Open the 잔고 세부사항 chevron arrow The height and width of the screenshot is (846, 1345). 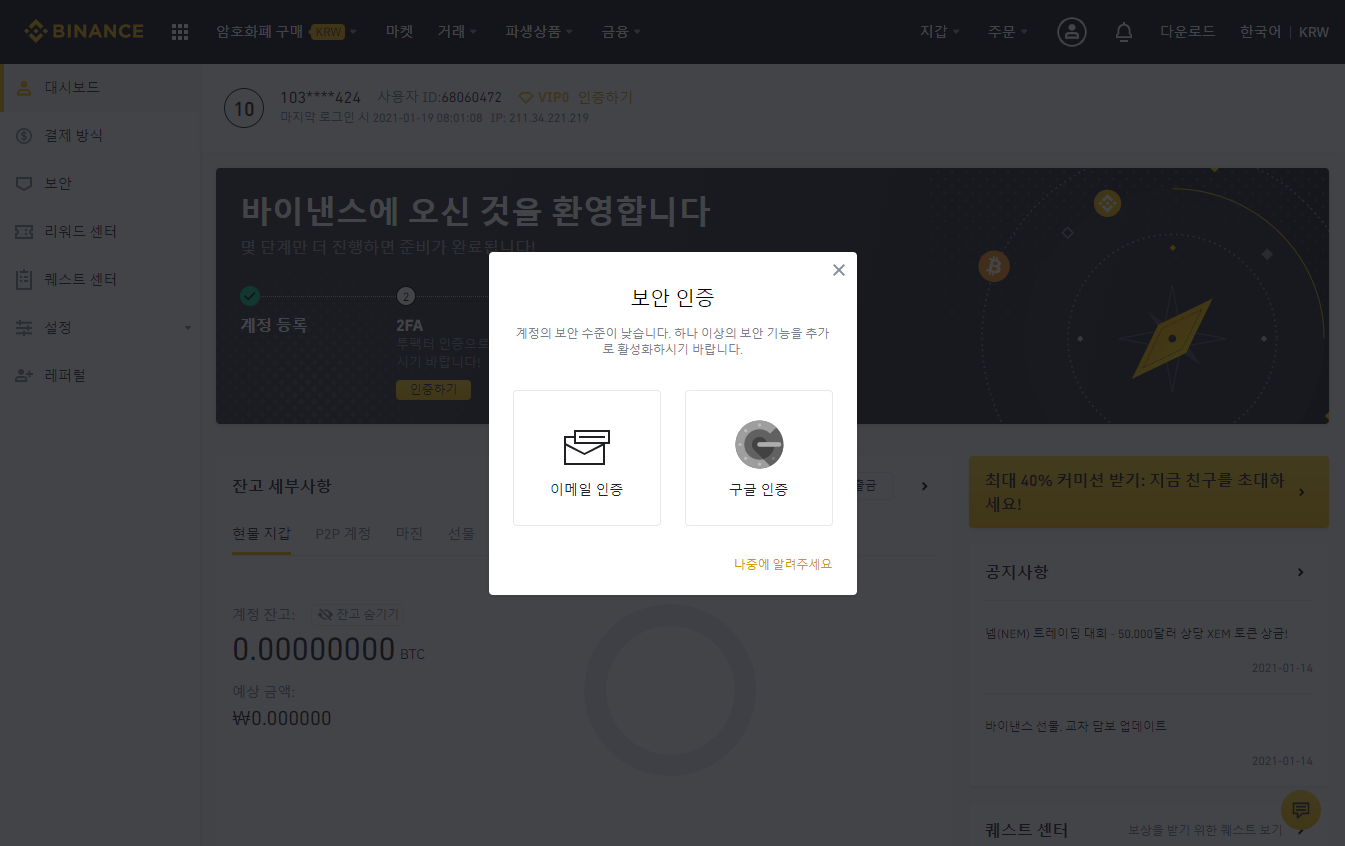click(x=924, y=486)
